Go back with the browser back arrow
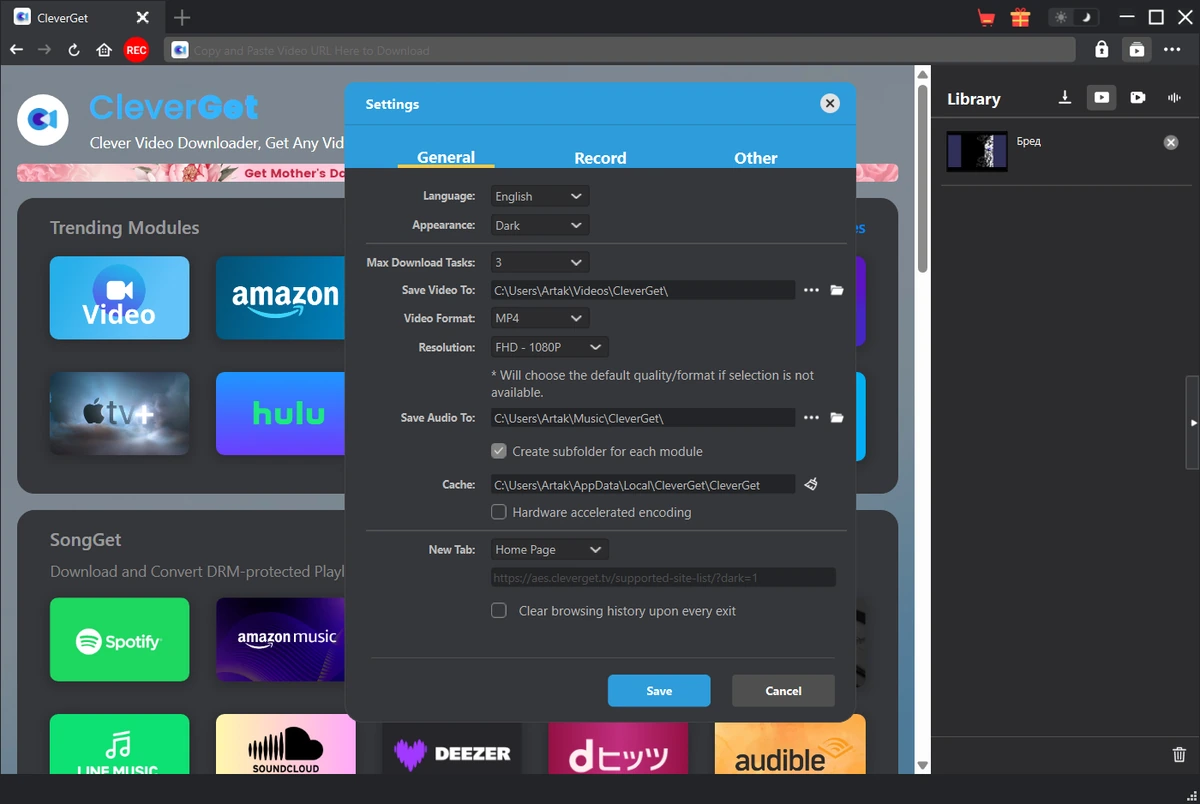This screenshot has height=804, width=1200. (16, 50)
